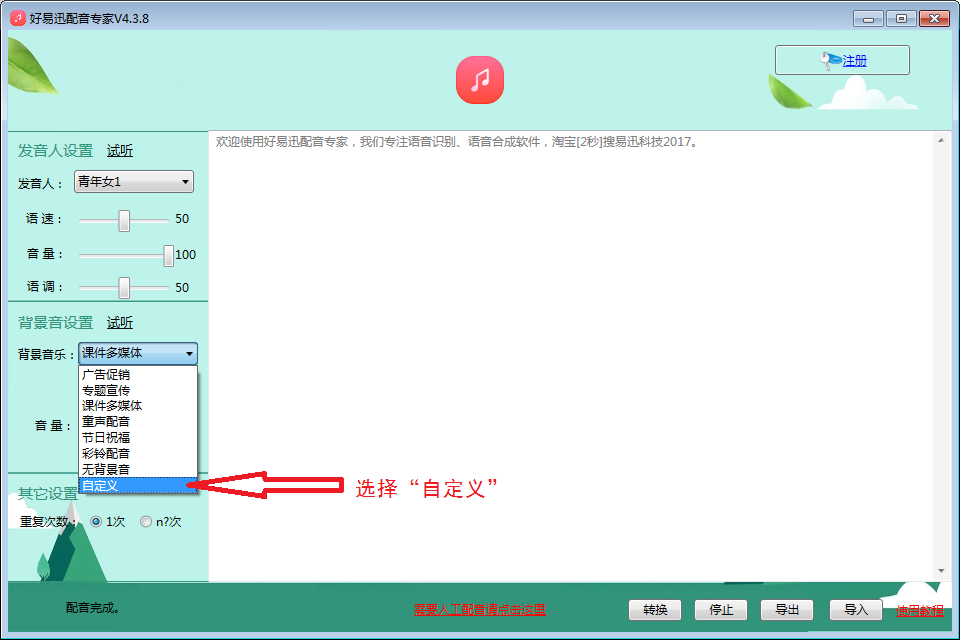Click the 注册 register button

[x=842, y=60]
